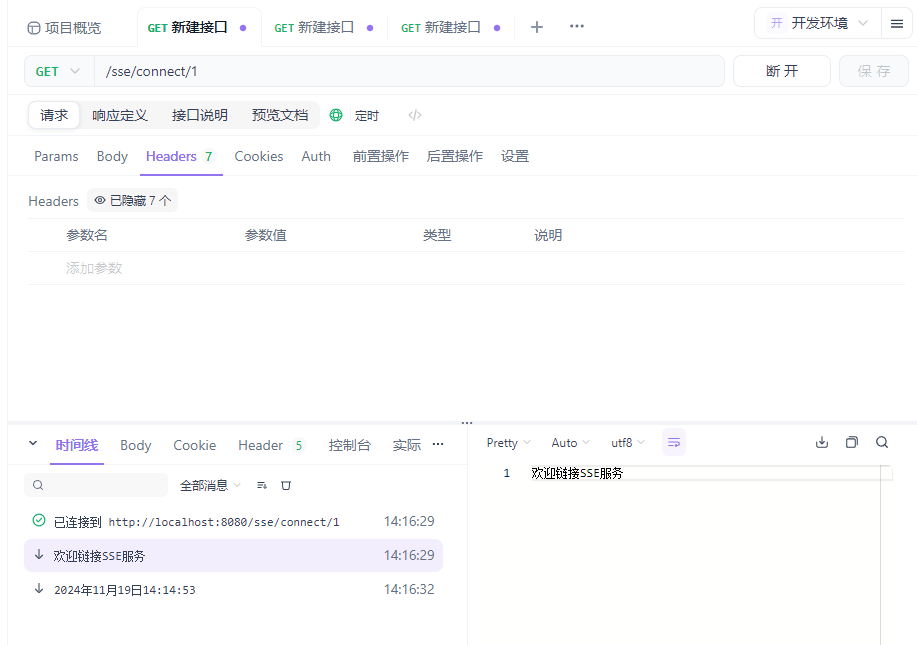Toggle word wrap in response viewer
Viewport: 917px width, 645px height.
674,442
